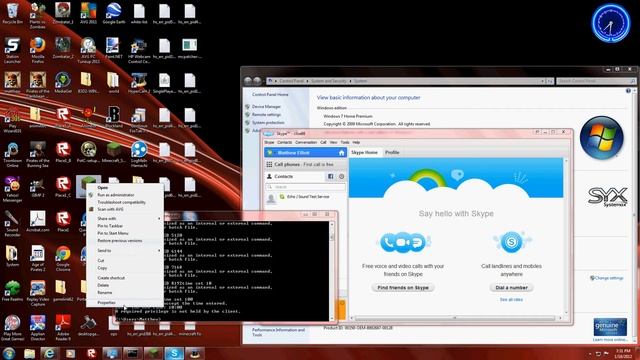Click Remote settings in the System window
Screen dimensions: 640x360
(x=266, y=115)
